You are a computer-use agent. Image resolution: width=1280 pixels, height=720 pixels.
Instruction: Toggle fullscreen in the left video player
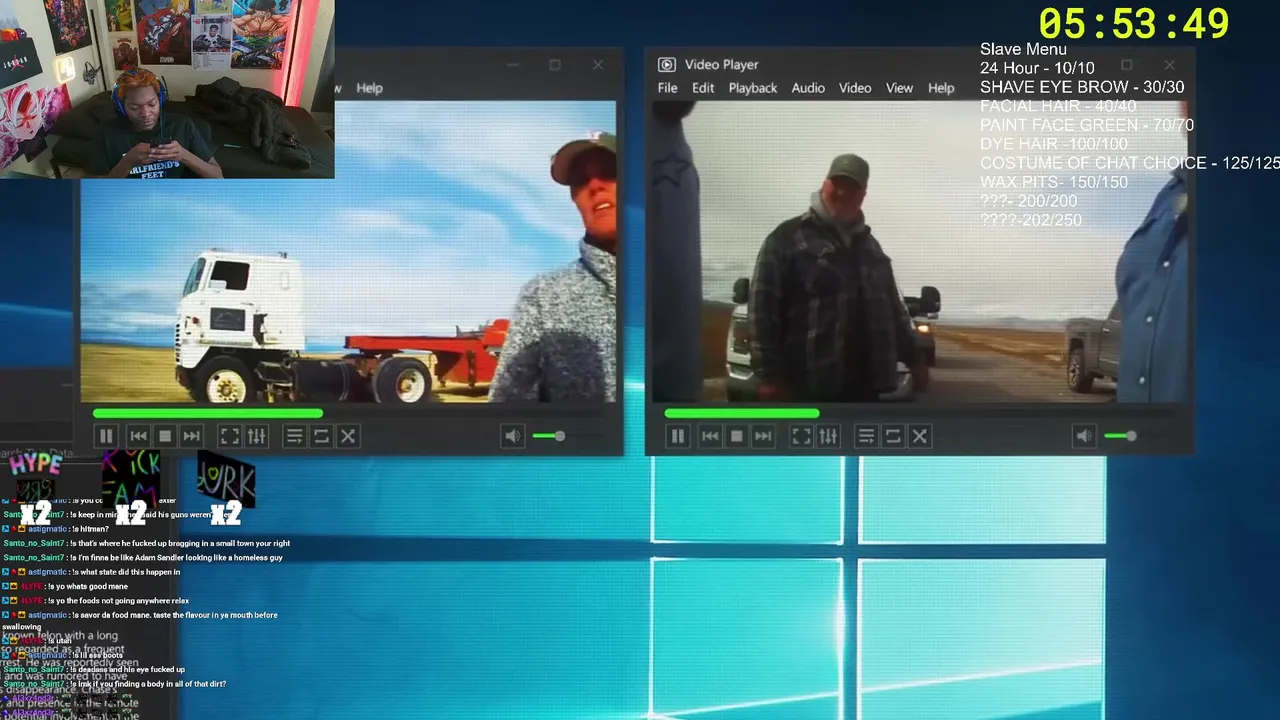click(229, 436)
